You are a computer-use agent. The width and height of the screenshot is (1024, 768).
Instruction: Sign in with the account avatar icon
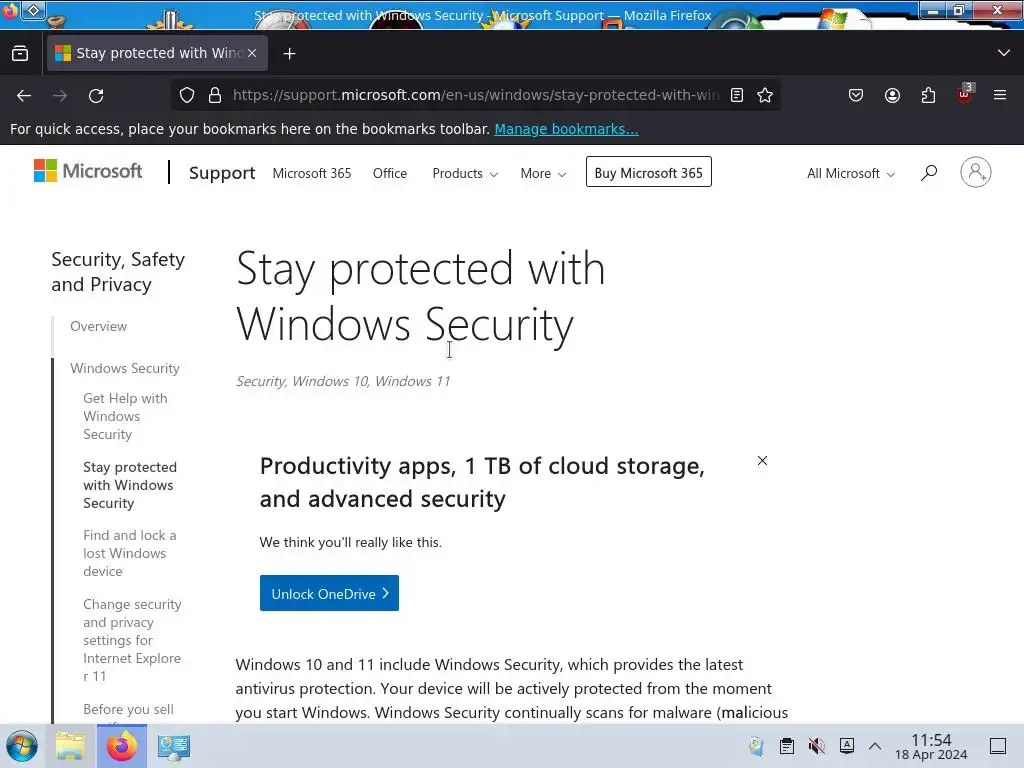(976, 172)
